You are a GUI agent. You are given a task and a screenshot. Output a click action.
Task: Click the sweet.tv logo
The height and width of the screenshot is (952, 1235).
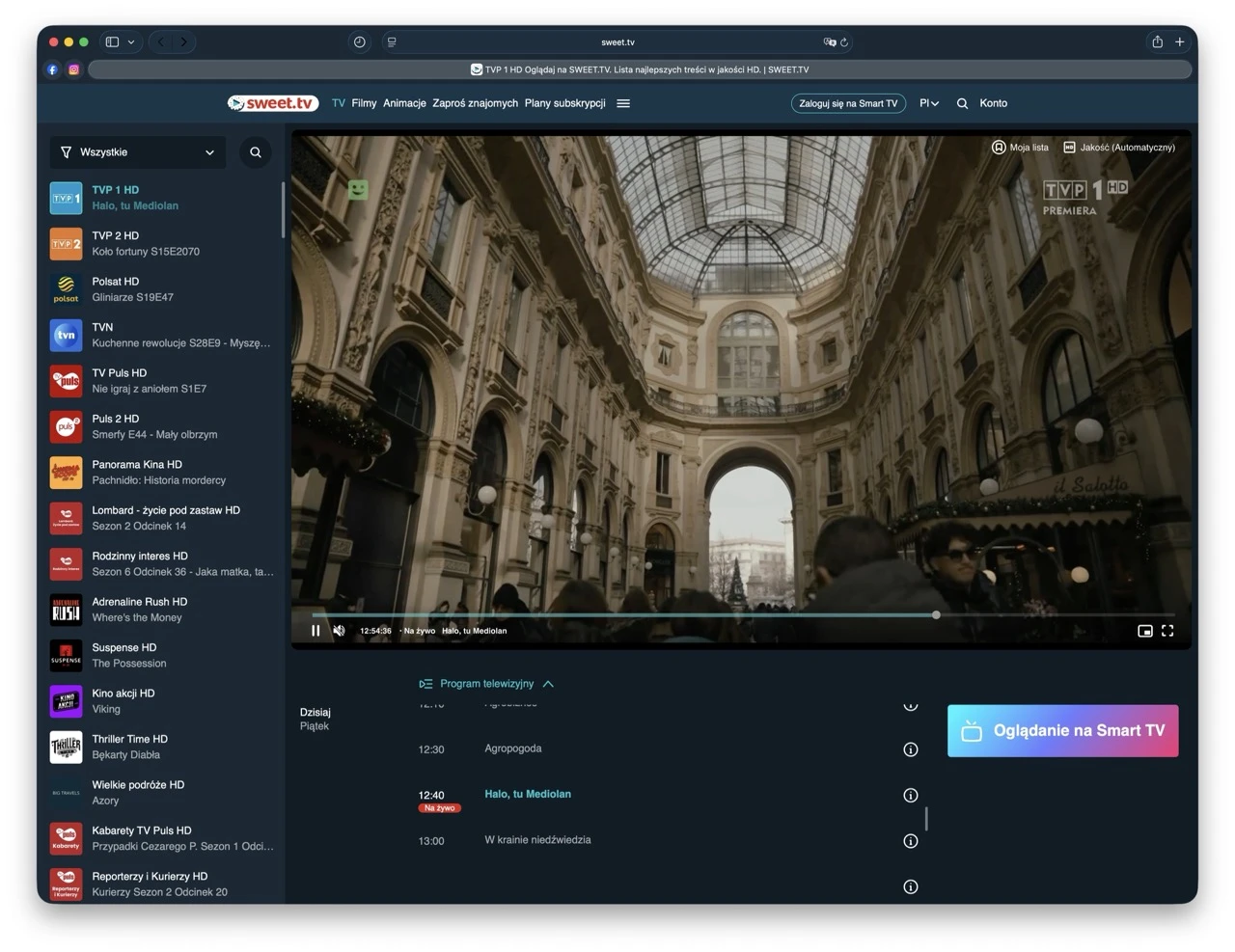click(273, 103)
